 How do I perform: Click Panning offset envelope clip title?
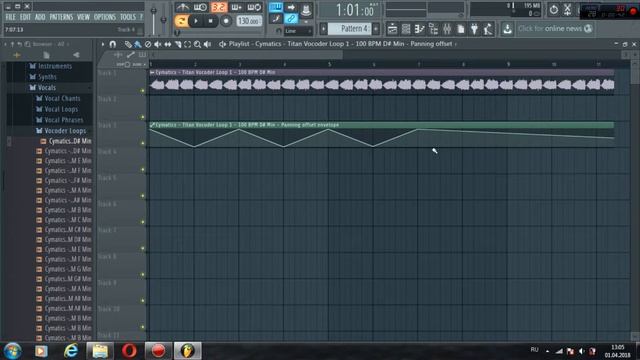pos(247,125)
